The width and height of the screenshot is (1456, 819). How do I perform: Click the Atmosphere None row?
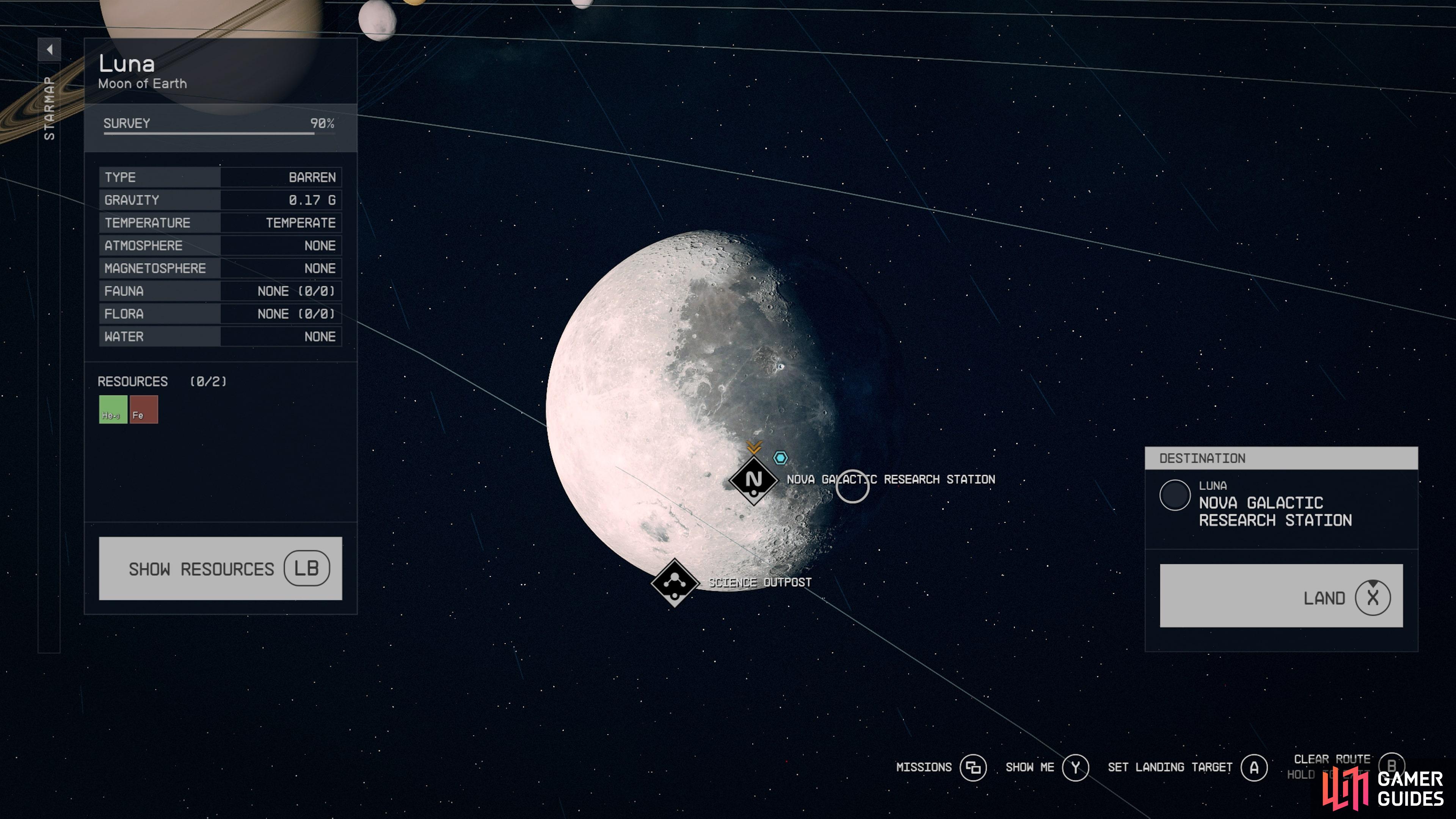pos(220,246)
